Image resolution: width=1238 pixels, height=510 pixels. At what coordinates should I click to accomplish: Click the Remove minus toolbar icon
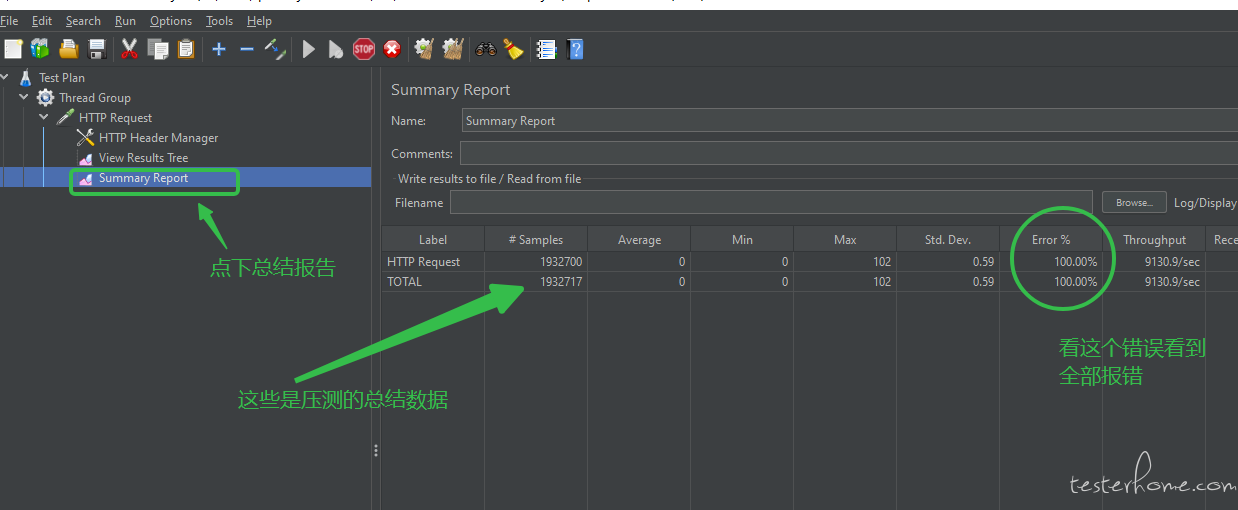click(246, 48)
